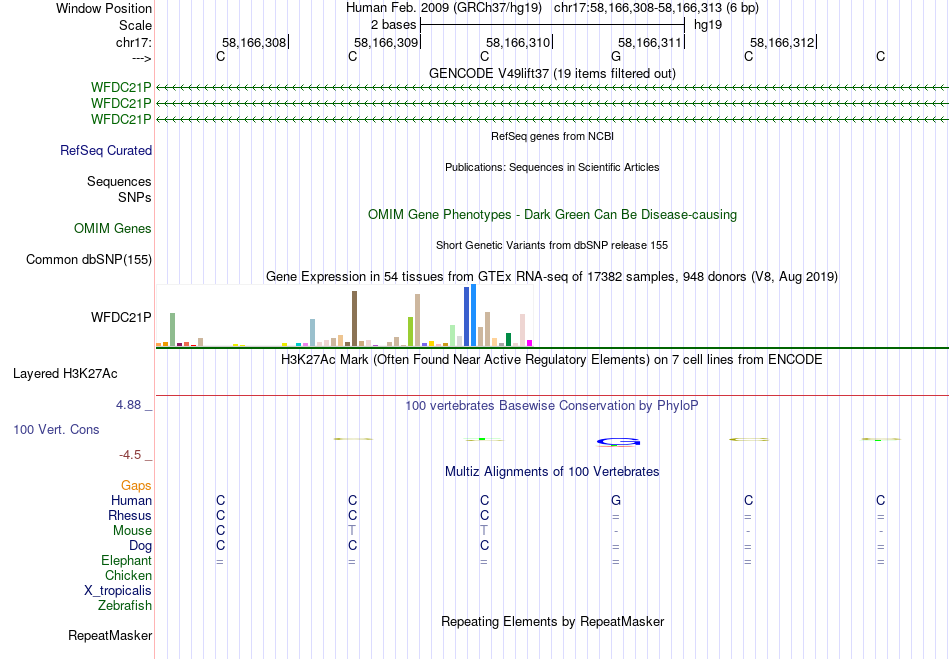Click the horizontal scale bar line
The image size is (950, 659).
[552, 25]
